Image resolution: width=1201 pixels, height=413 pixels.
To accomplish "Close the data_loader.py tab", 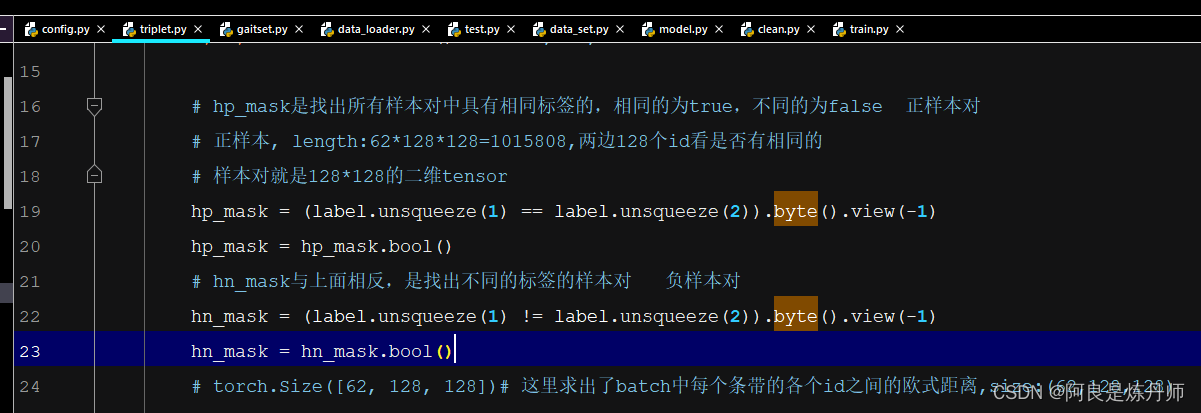I will click(x=425, y=30).
